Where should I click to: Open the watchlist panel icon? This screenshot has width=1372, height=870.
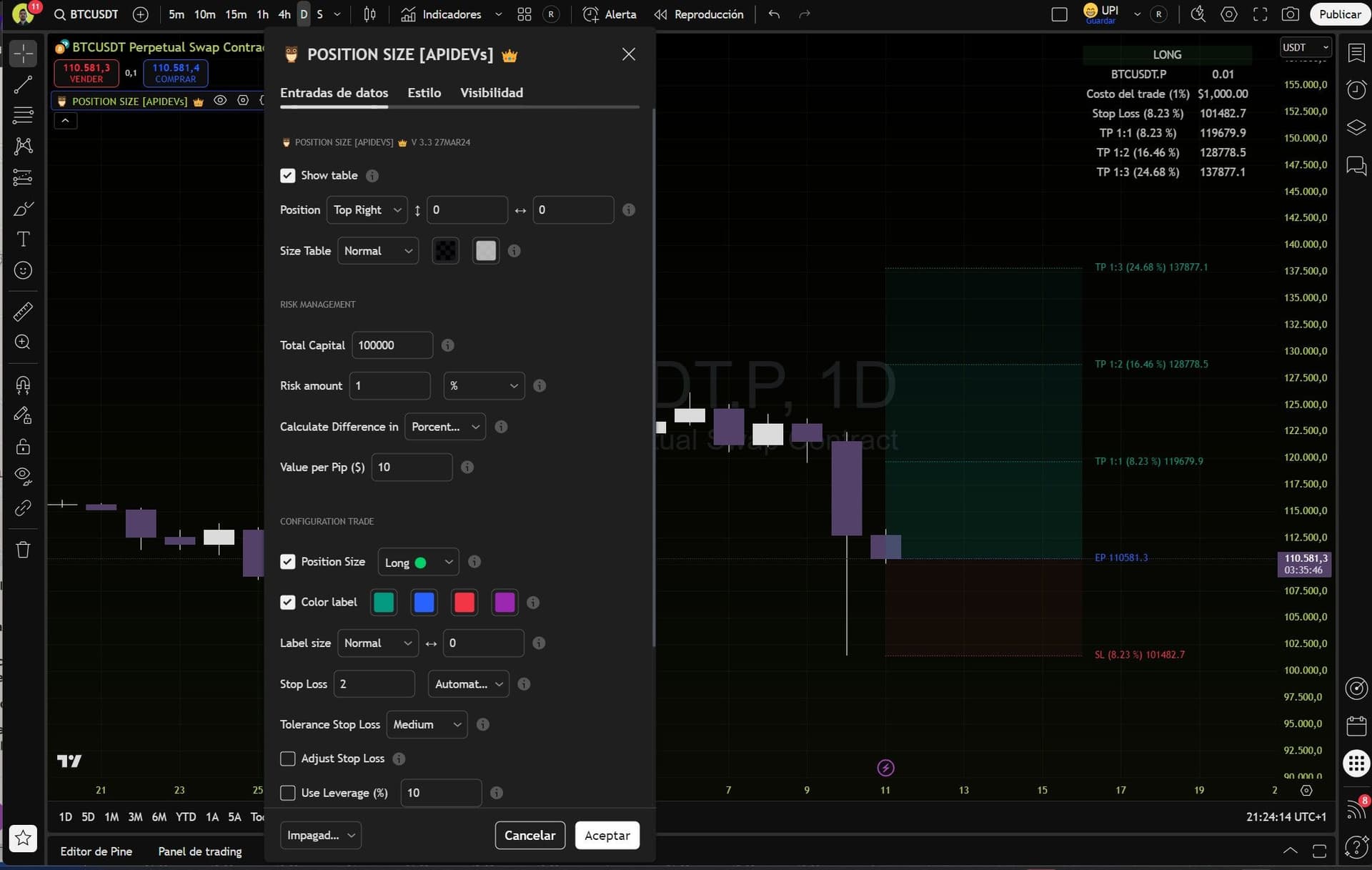1356,52
